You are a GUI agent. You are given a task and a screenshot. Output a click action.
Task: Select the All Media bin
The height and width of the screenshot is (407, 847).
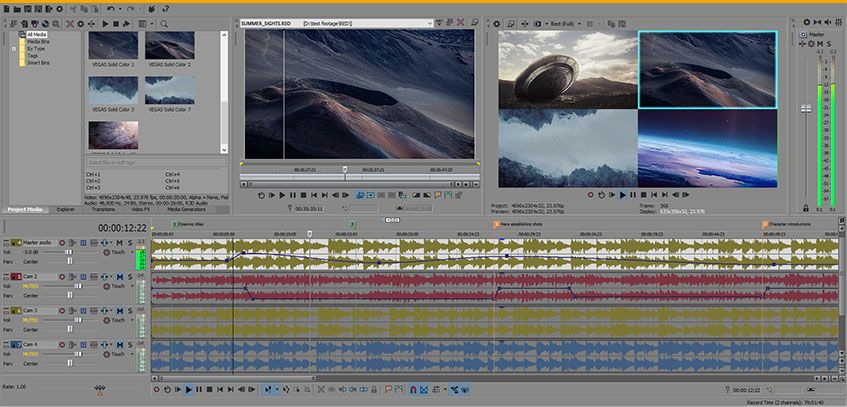[x=37, y=34]
